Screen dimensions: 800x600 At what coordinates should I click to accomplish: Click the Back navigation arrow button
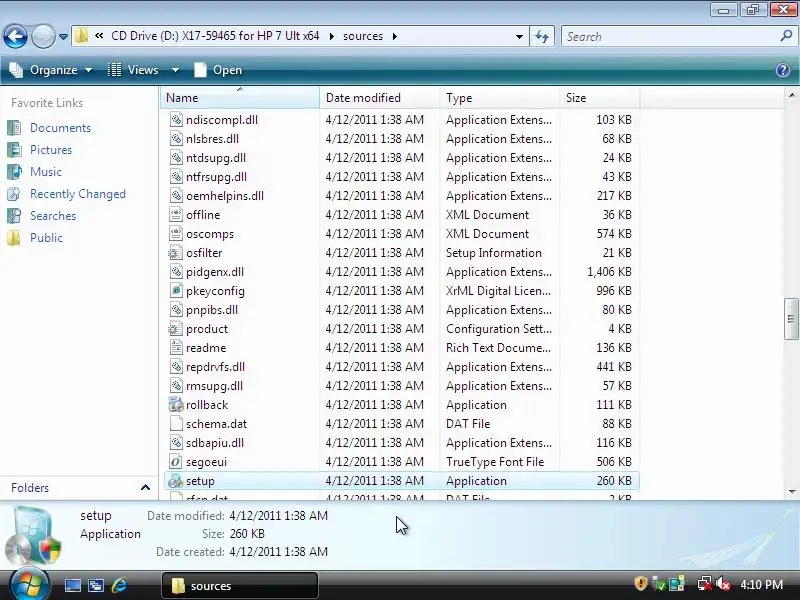click(x=15, y=36)
